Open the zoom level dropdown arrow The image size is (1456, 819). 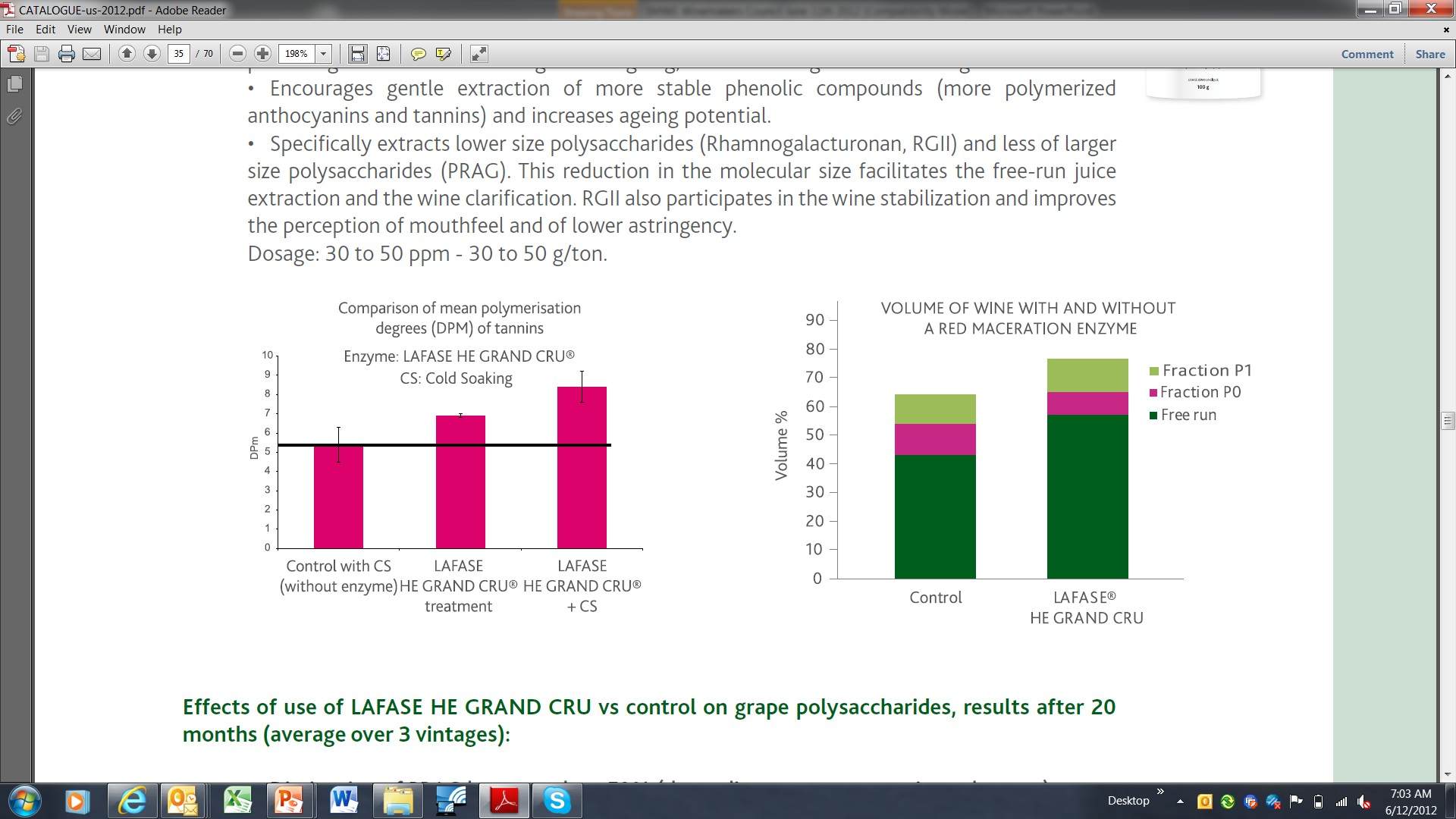coord(324,54)
